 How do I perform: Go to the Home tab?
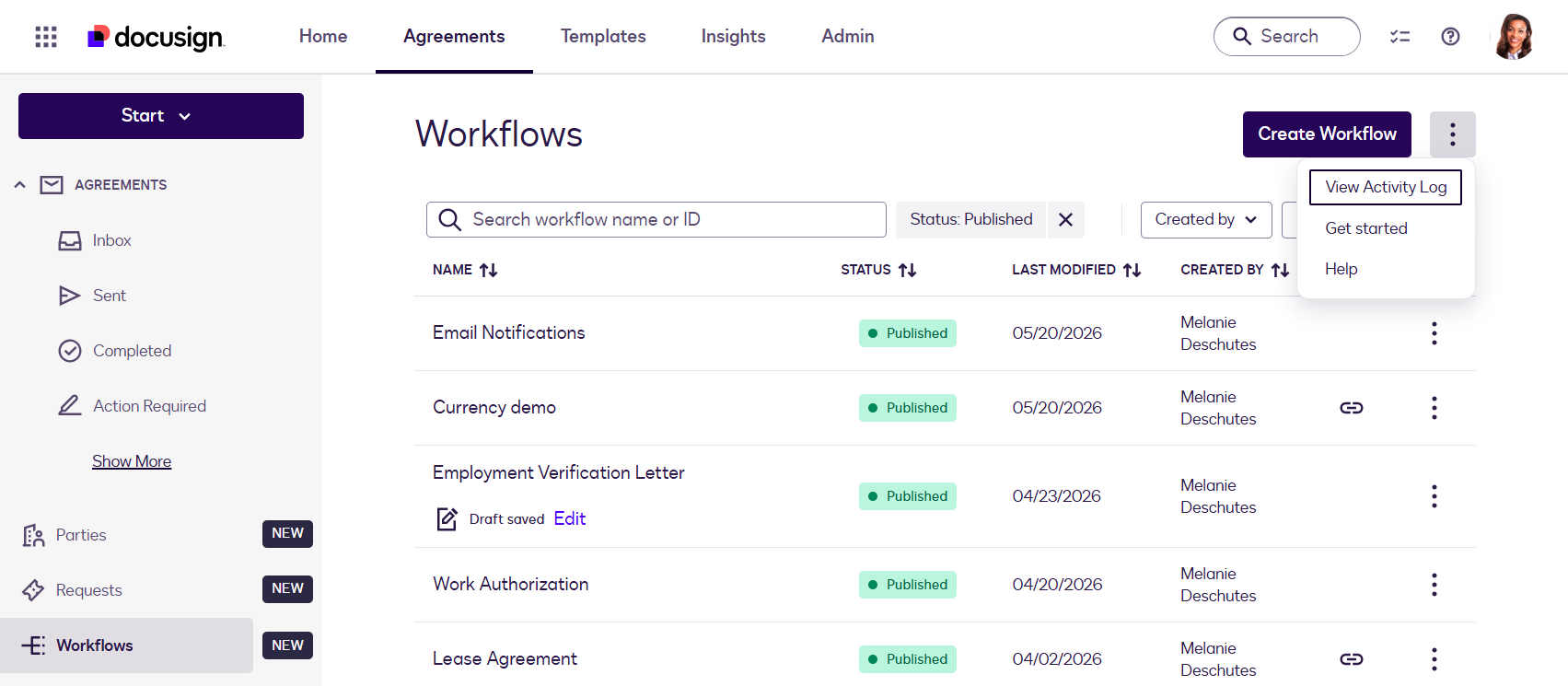323,36
